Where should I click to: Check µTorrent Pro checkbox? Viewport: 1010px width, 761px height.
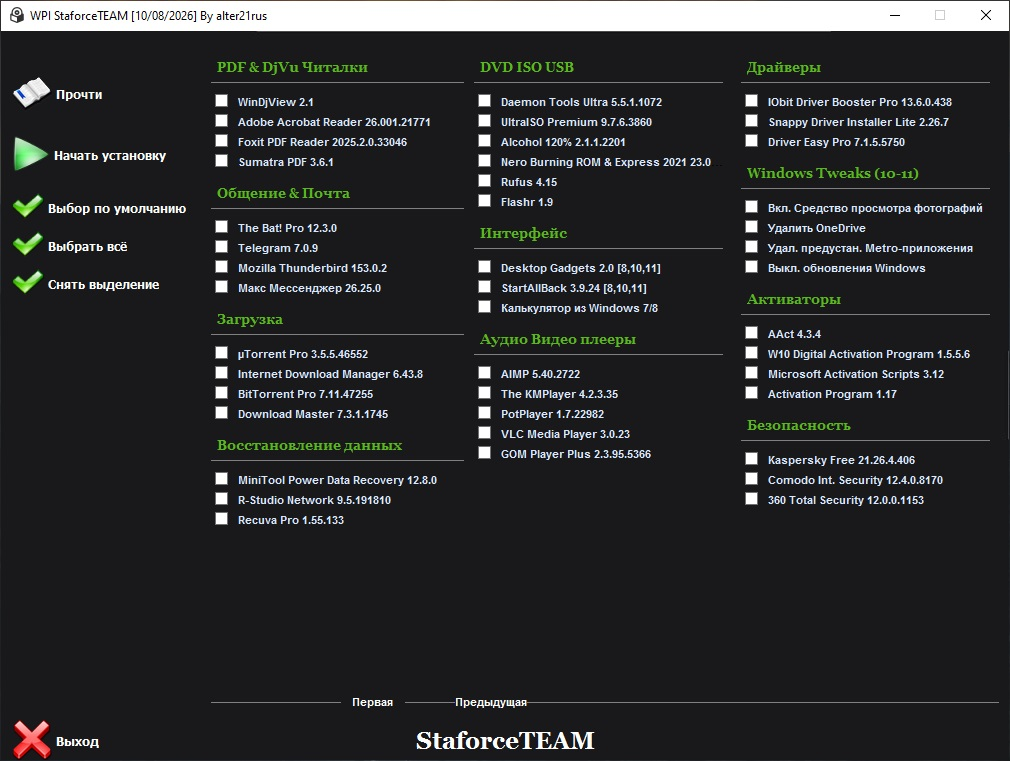click(x=222, y=352)
